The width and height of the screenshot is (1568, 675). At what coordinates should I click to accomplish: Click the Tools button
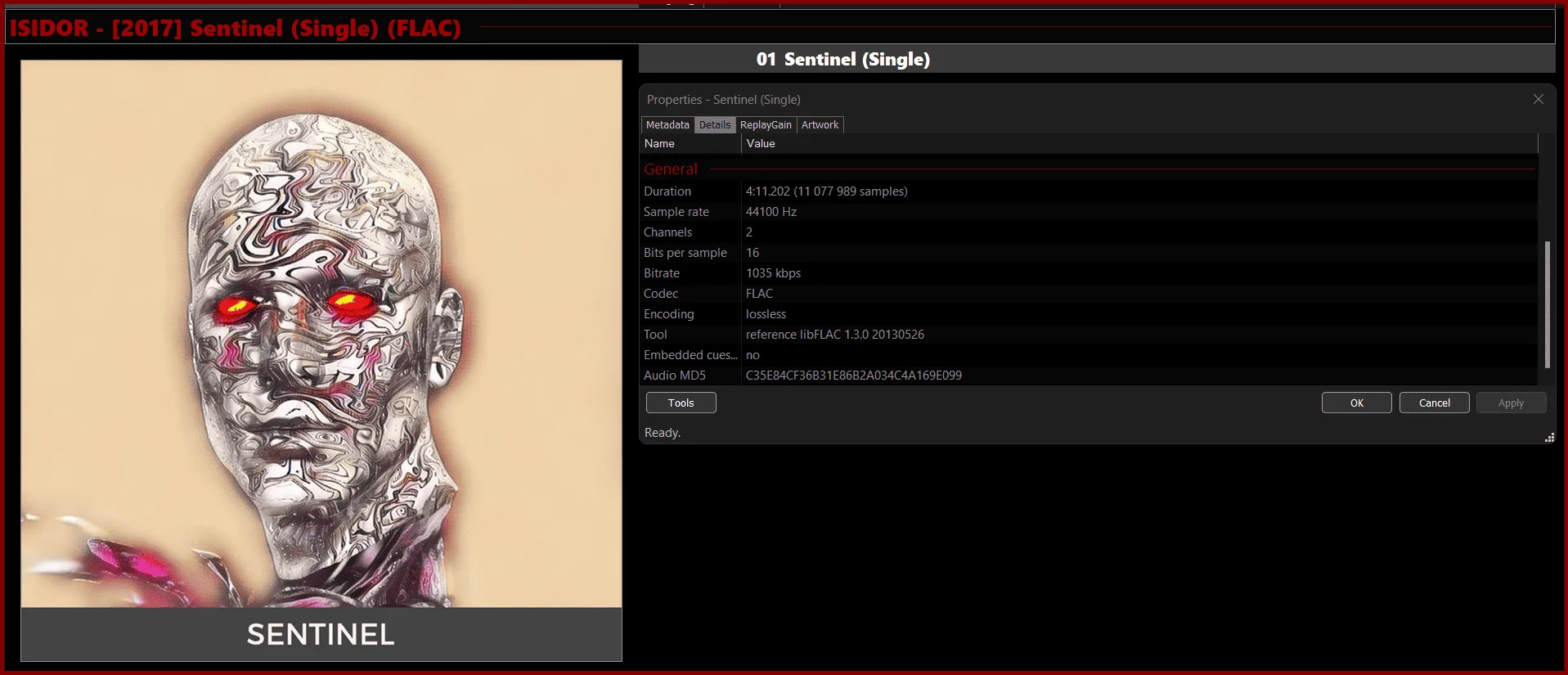(x=681, y=403)
